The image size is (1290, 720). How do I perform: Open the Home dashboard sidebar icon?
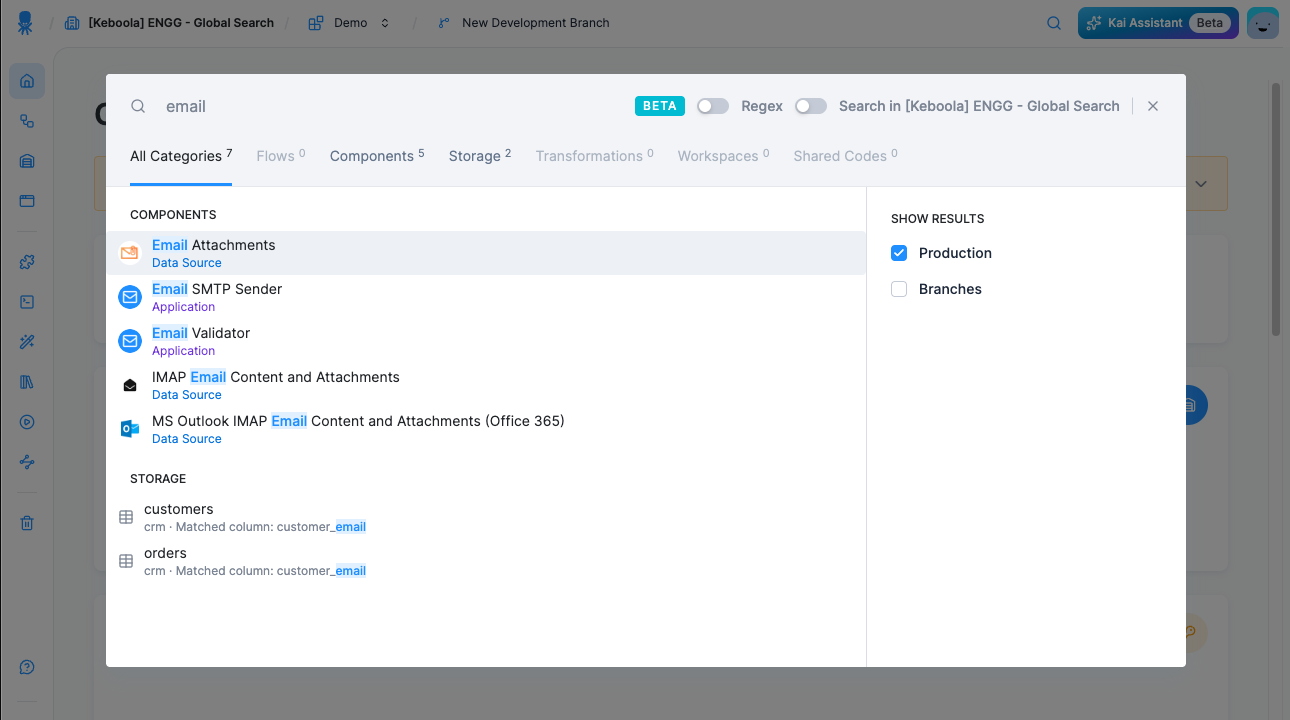pos(27,81)
